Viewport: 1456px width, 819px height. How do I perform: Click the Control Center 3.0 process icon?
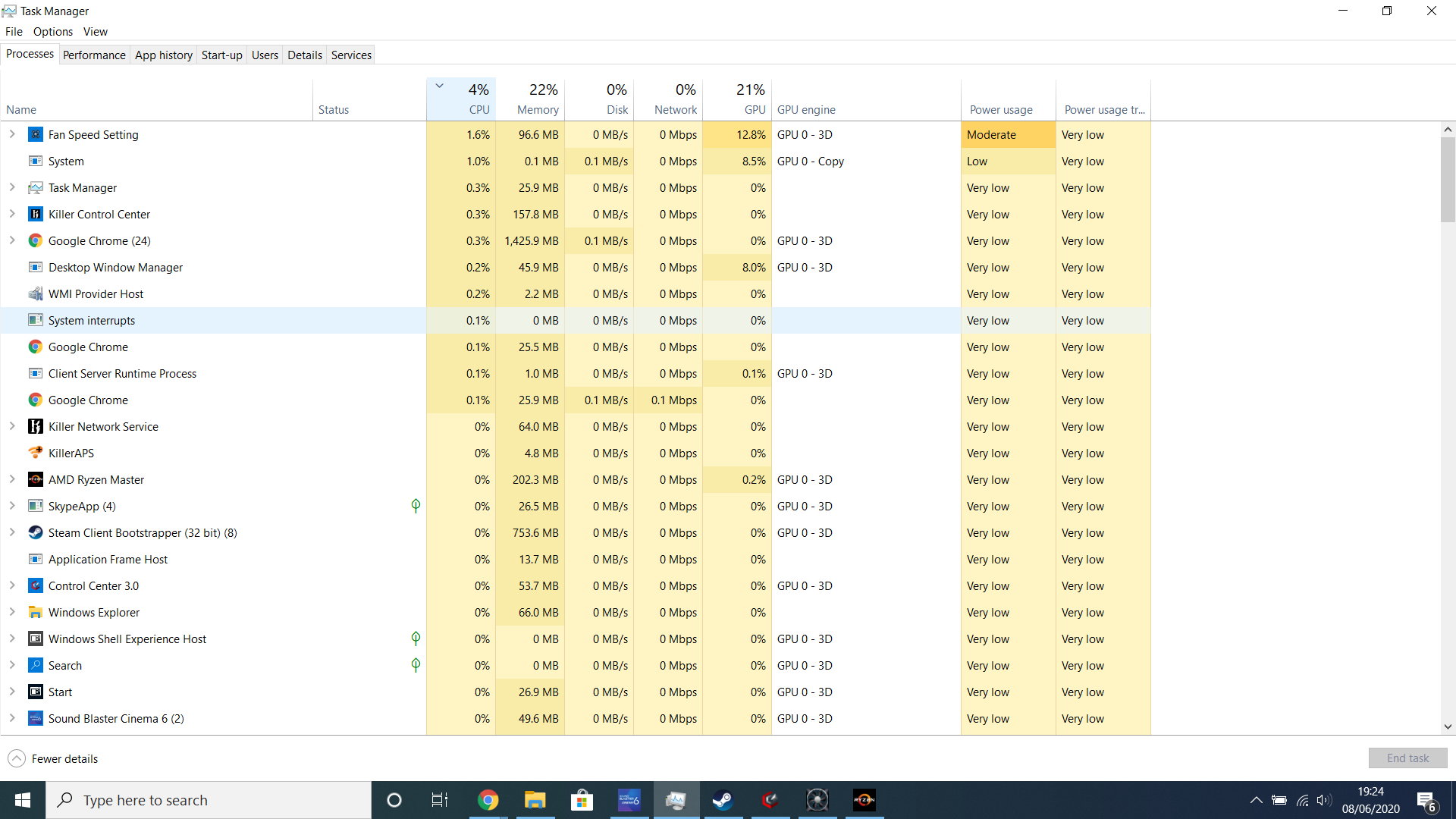point(36,586)
